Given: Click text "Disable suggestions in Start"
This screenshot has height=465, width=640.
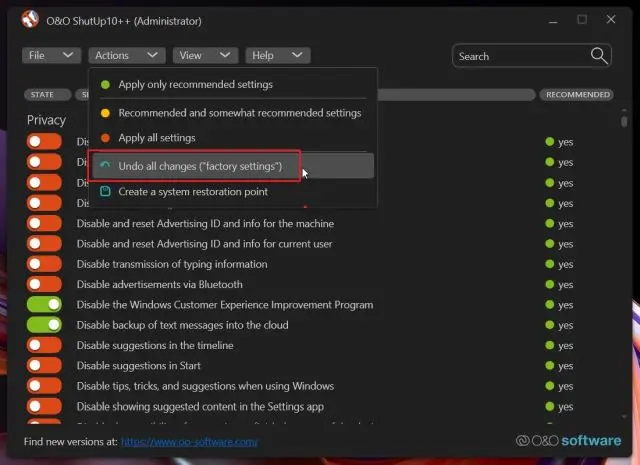Looking at the screenshot, I should [x=139, y=365].
